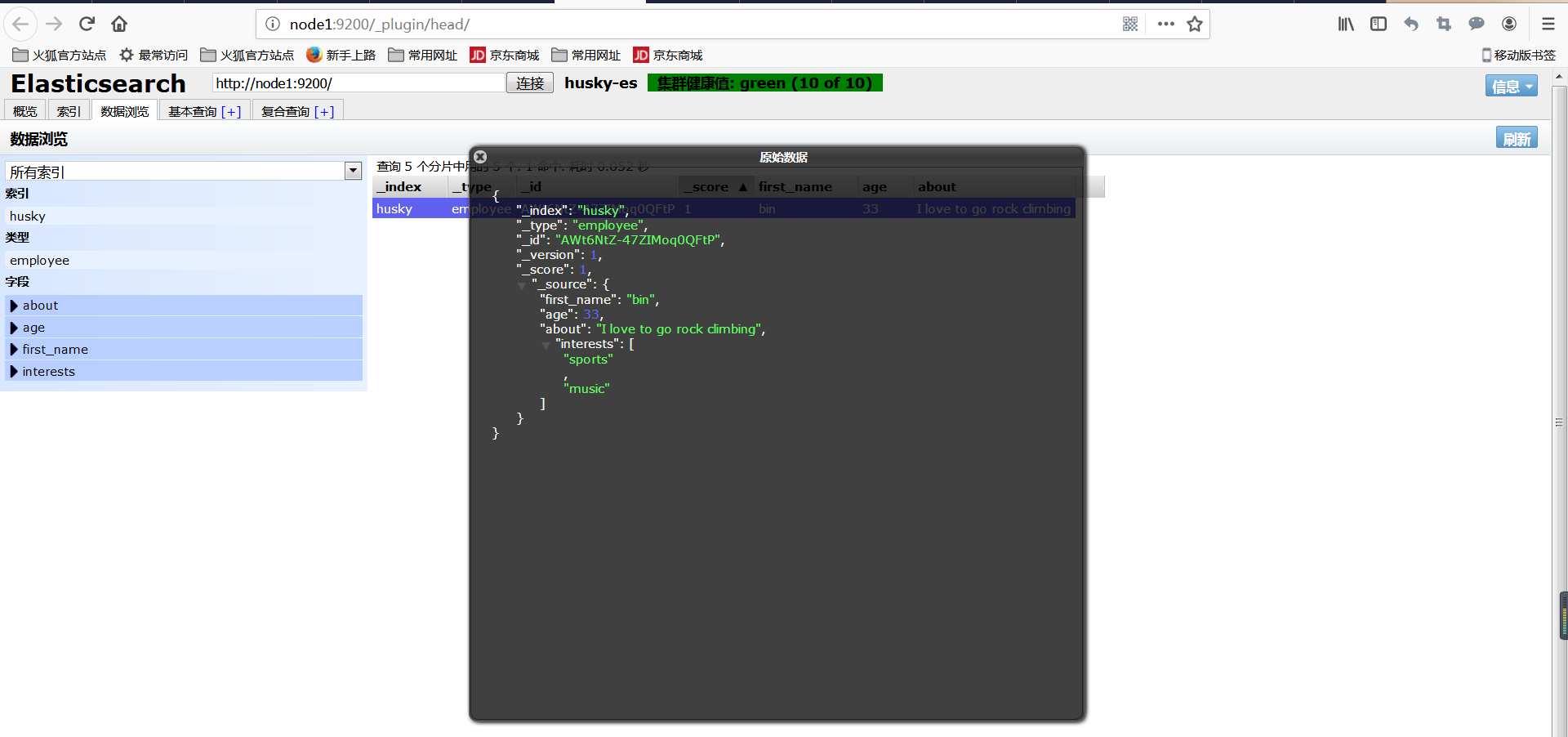The height and width of the screenshot is (737, 1568).
Task: Click the undo arrow toolbar icon
Action: pyautogui.click(x=1411, y=24)
